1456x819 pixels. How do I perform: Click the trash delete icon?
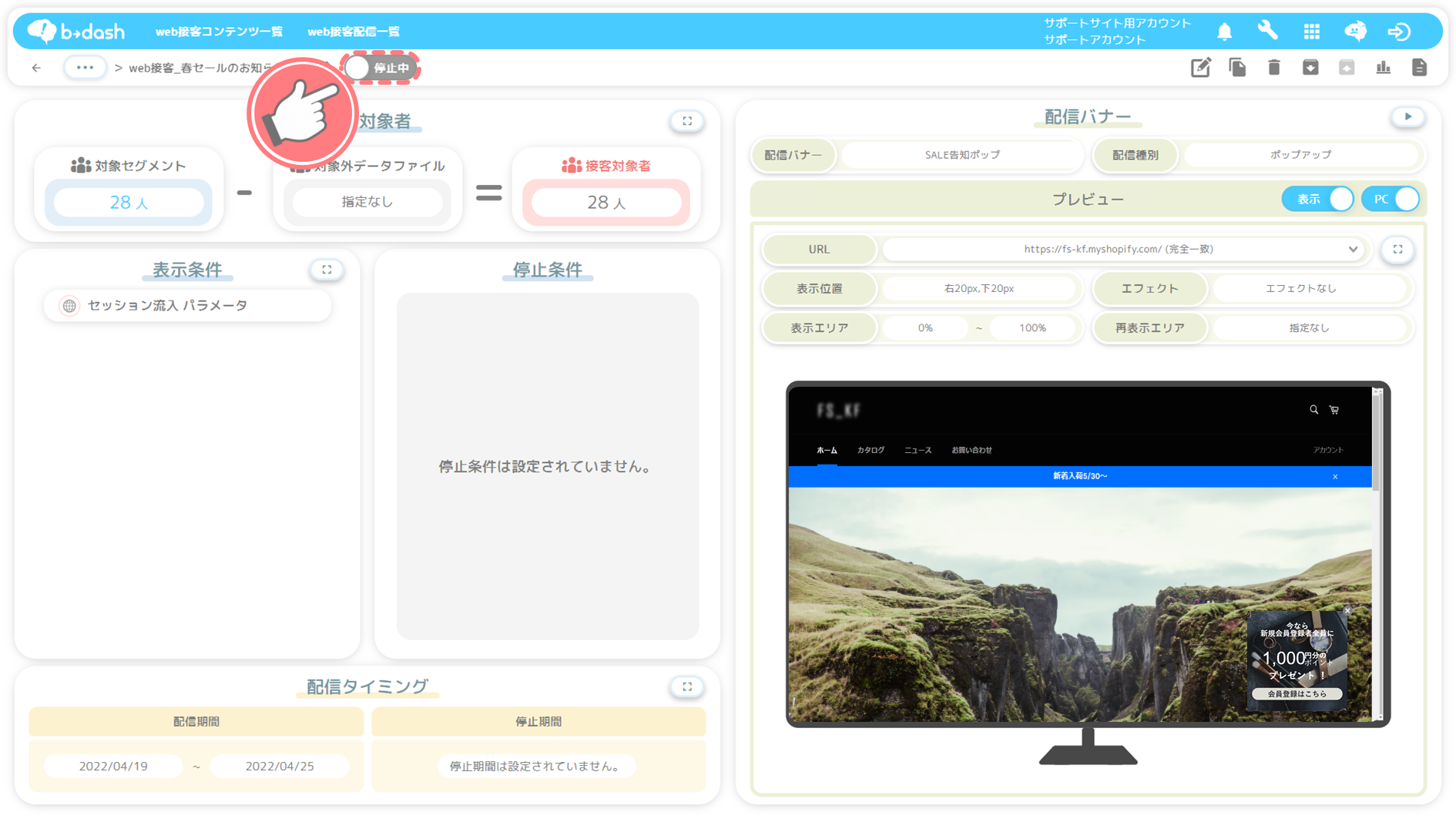(1273, 68)
